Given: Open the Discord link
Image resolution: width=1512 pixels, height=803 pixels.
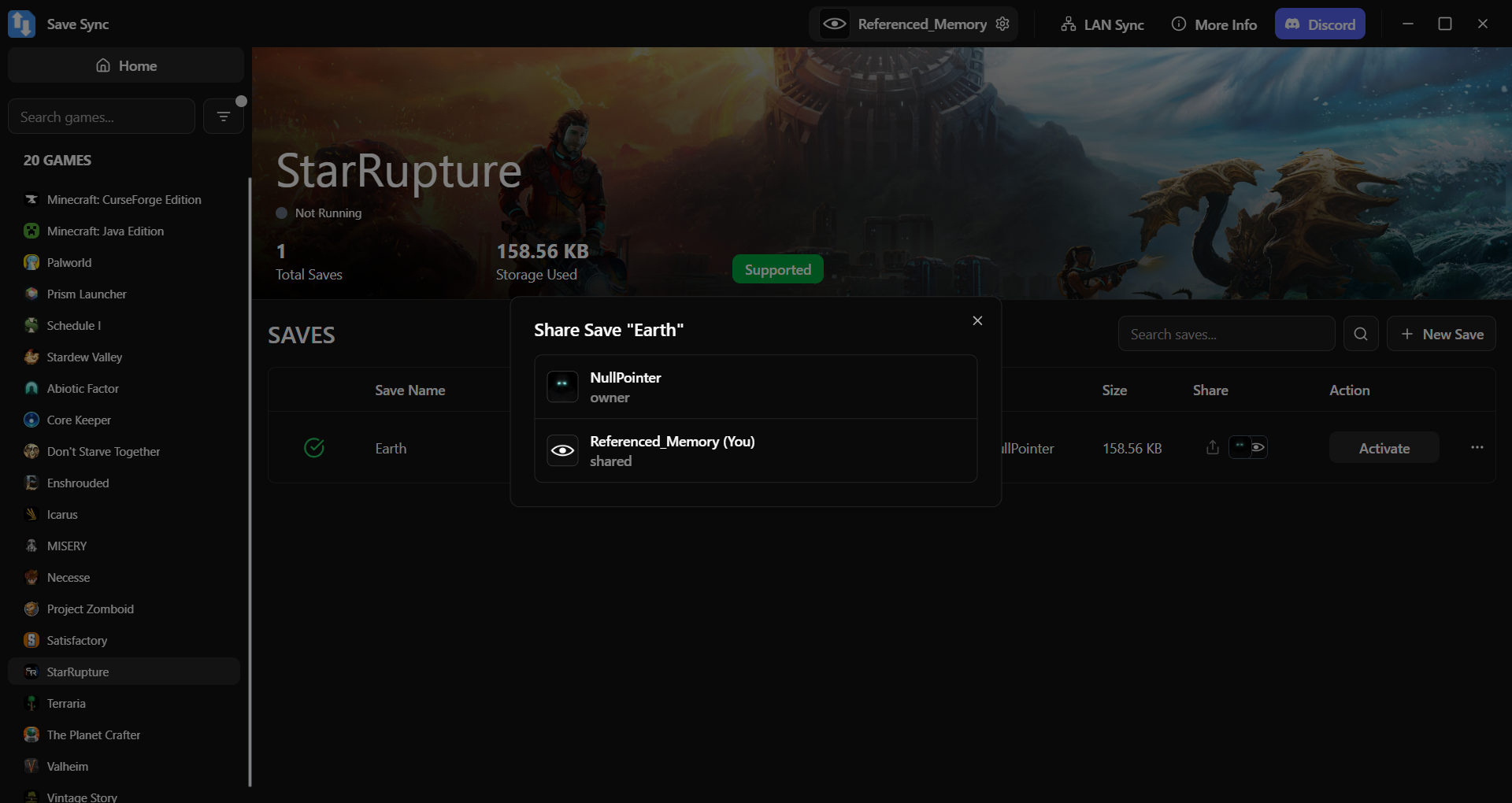Looking at the screenshot, I should click(1321, 24).
